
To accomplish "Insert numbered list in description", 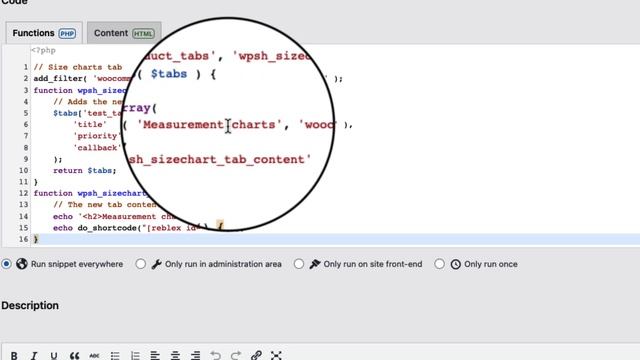I will point(135,356).
